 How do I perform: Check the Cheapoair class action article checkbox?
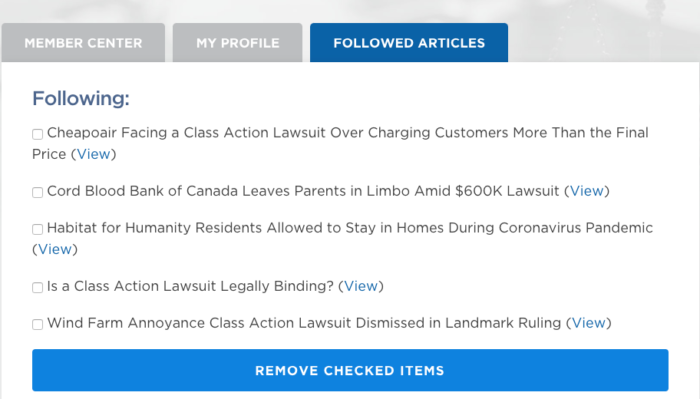pyautogui.click(x=38, y=134)
